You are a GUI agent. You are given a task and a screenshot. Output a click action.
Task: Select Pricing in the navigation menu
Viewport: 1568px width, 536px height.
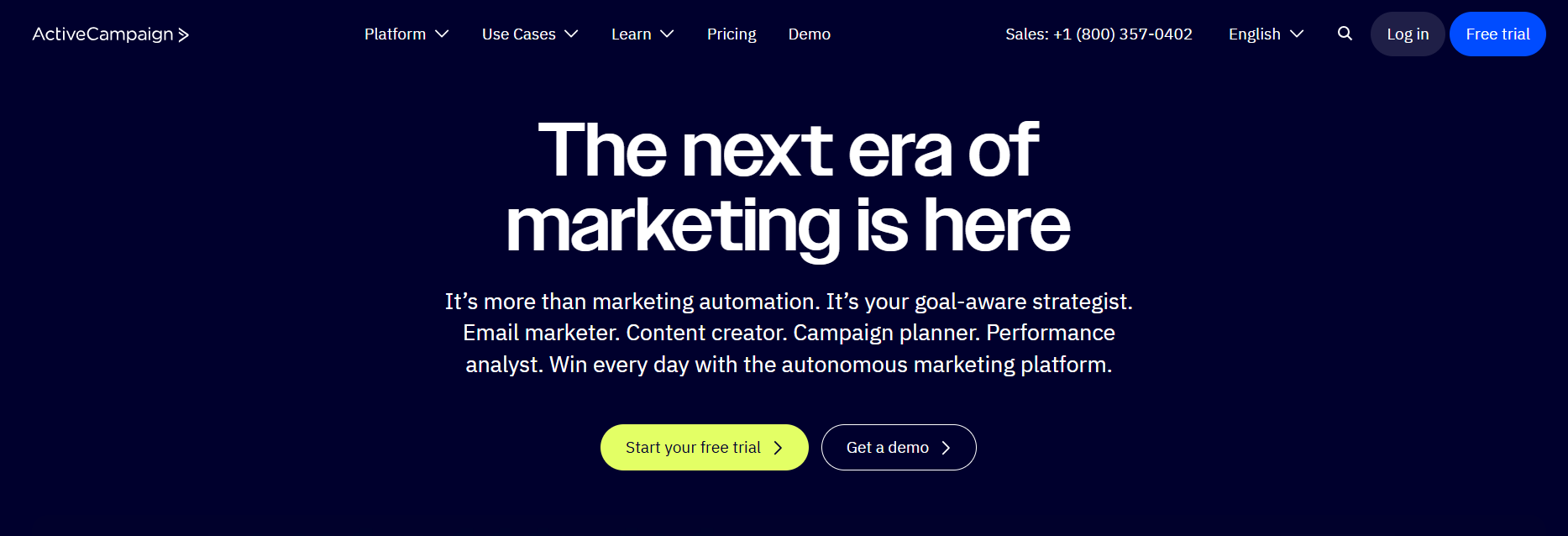pos(732,34)
